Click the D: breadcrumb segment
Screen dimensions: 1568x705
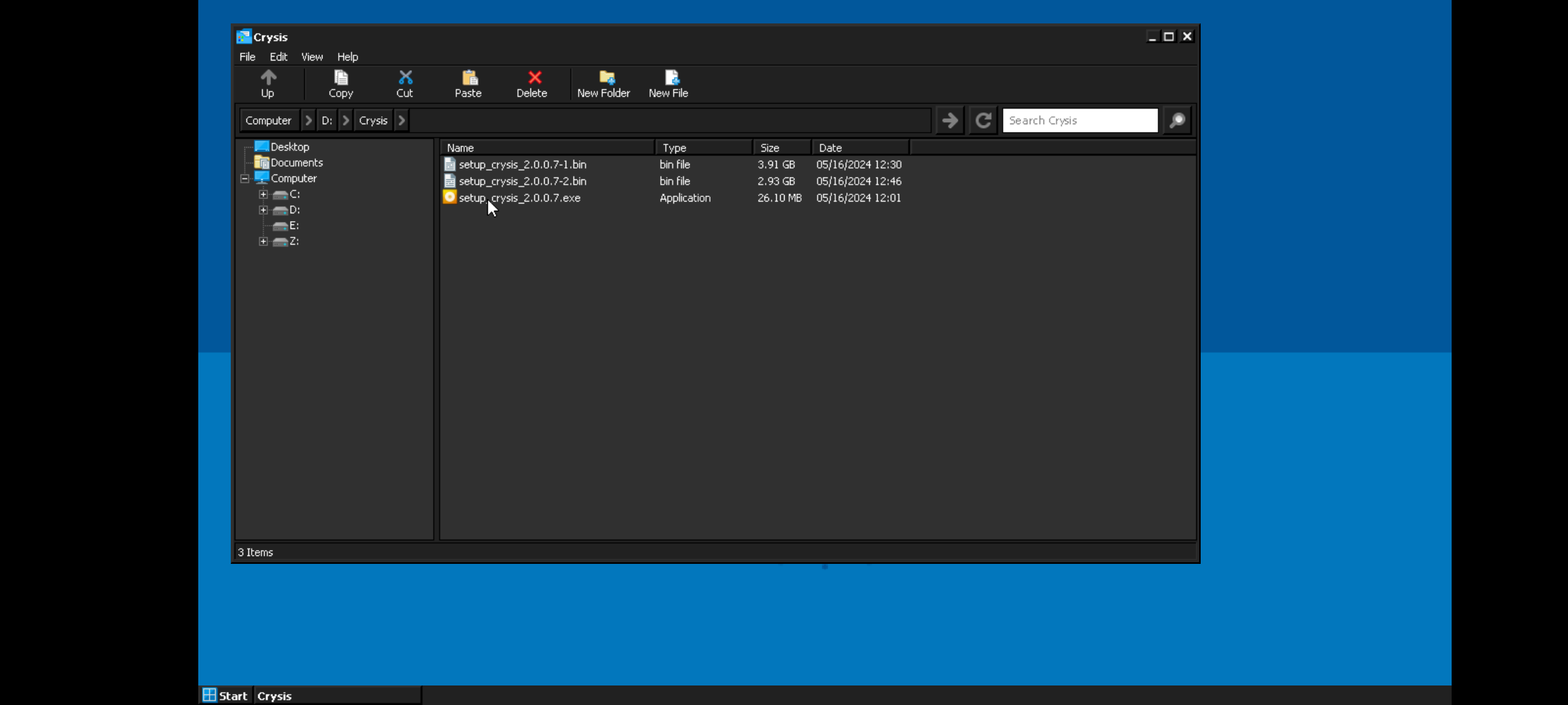(327, 120)
